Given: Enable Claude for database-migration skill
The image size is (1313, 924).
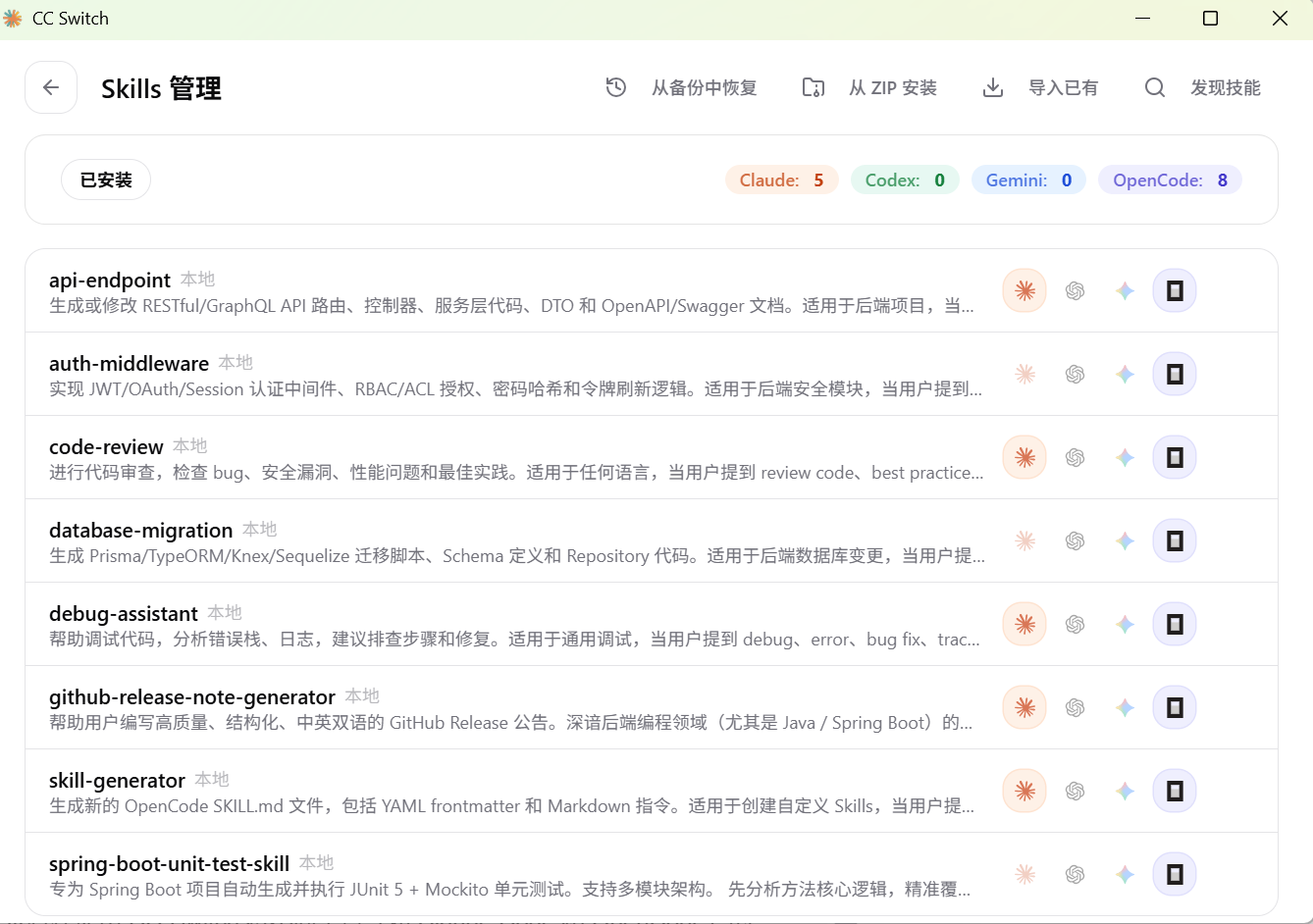Looking at the screenshot, I should coord(1024,540).
